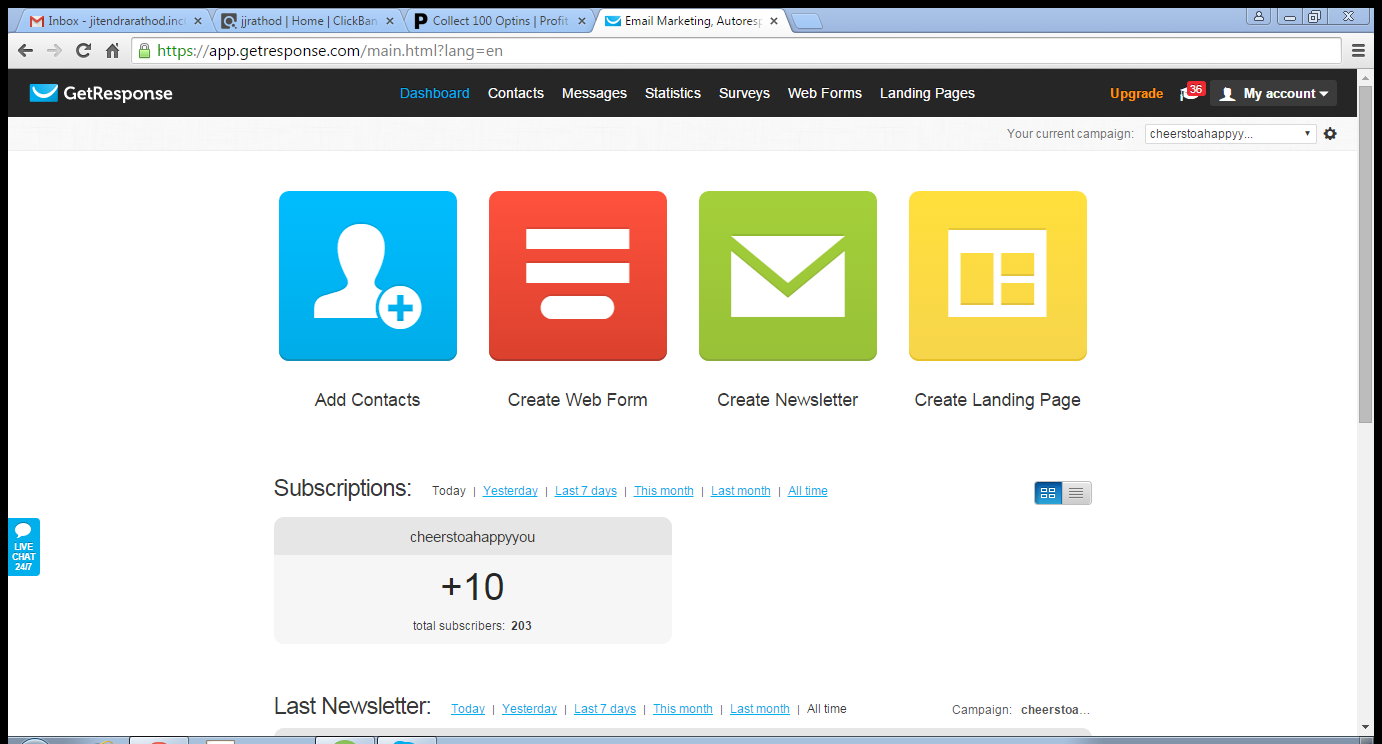Filter Last Newsletter by Last month

[x=760, y=709]
